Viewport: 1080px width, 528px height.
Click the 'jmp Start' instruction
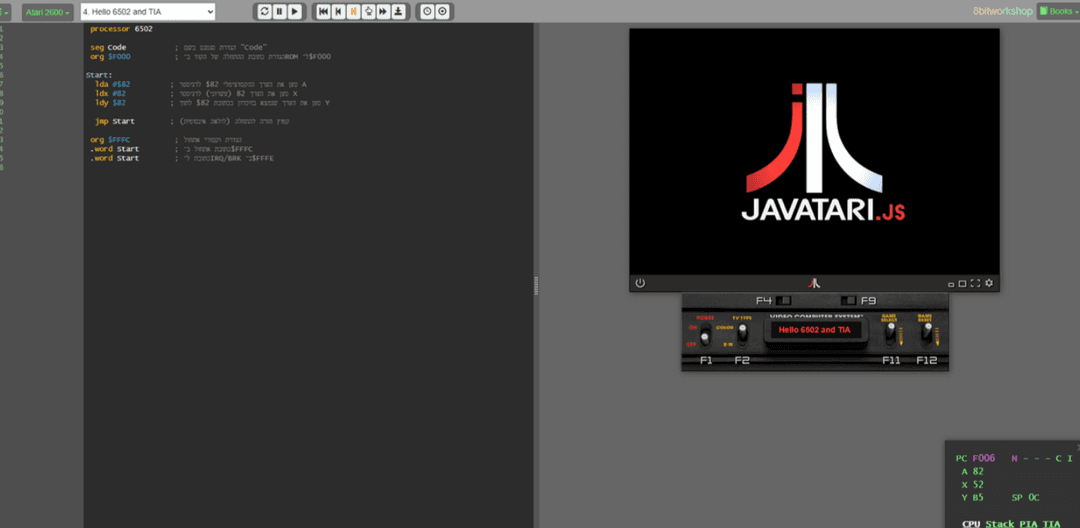click(115, 121)
